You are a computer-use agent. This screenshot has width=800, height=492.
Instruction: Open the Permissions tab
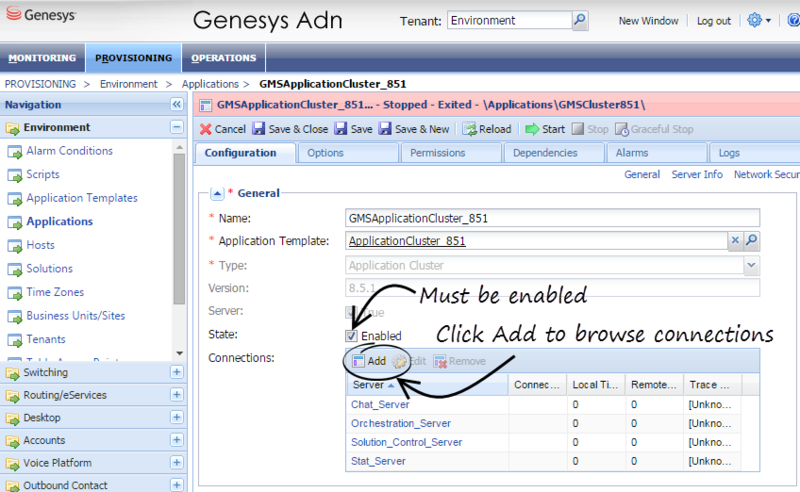pyautogui.click(x=451, y=153)
